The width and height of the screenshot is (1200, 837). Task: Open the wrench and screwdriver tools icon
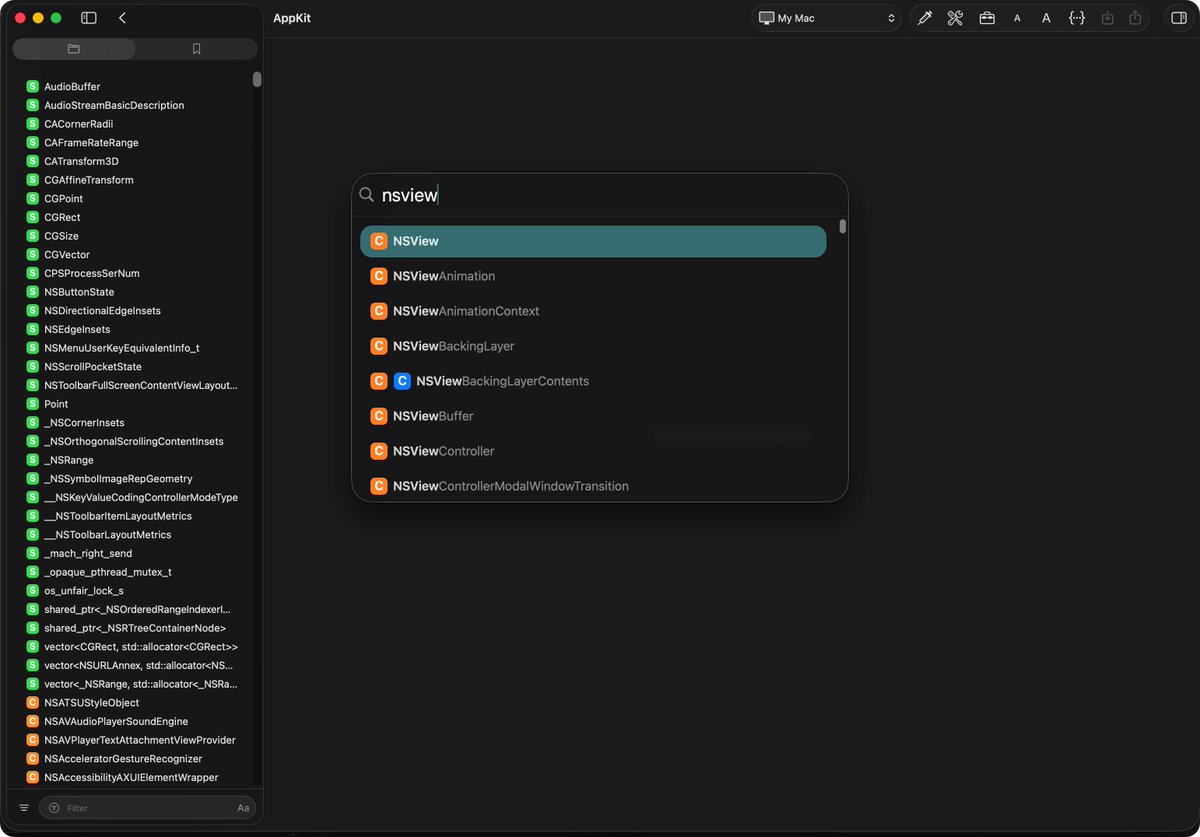pyautogui.click(x=955, y=18)
